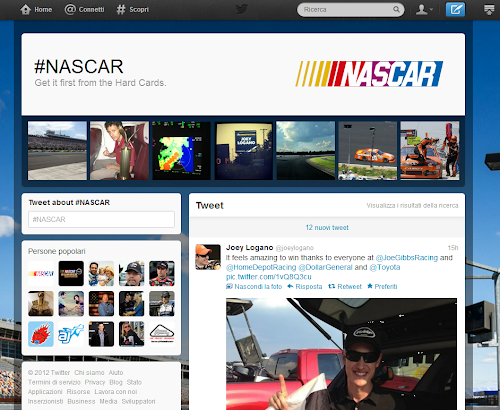Open the NASCAR logo popular account
The image size is (500, 410).
(x=41, y=274)
